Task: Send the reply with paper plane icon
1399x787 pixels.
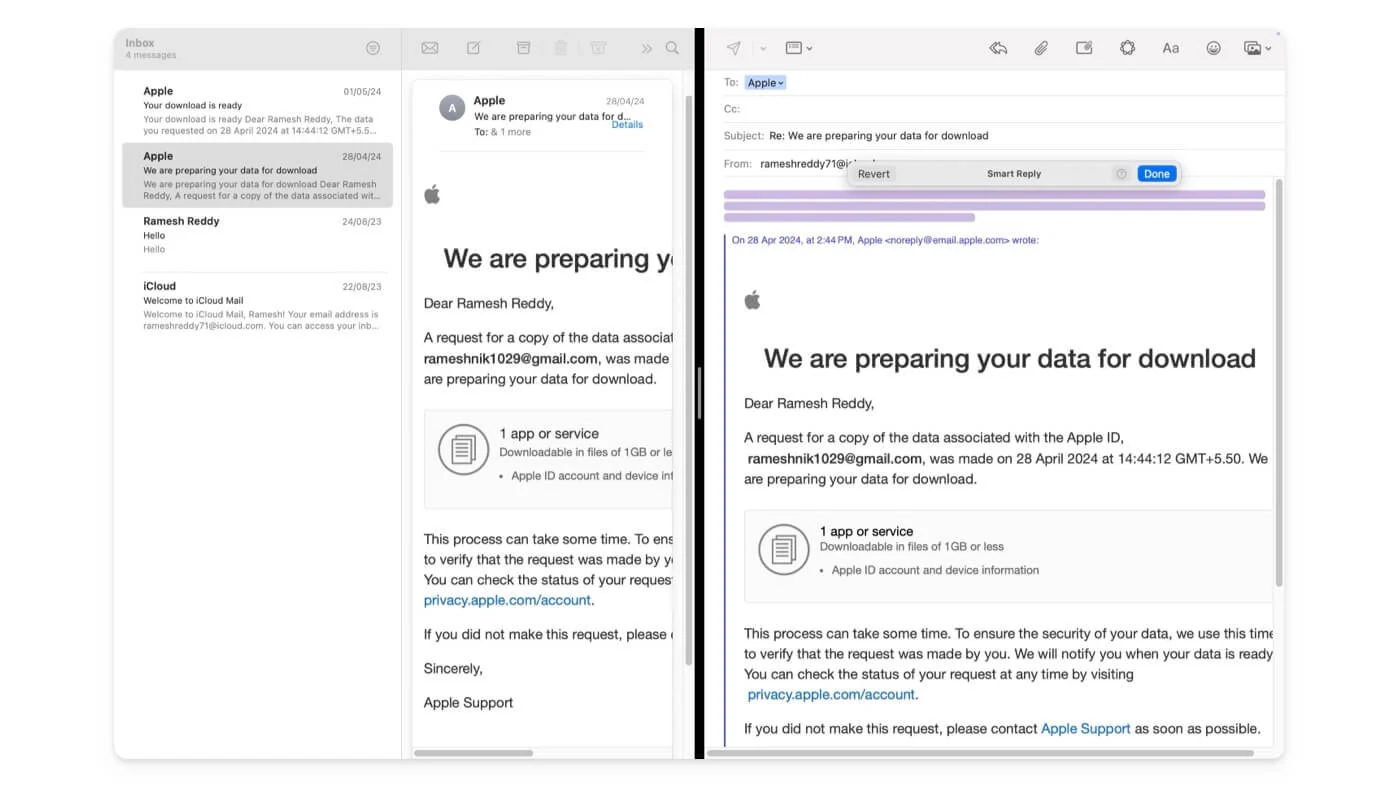Action: (734, 48)
